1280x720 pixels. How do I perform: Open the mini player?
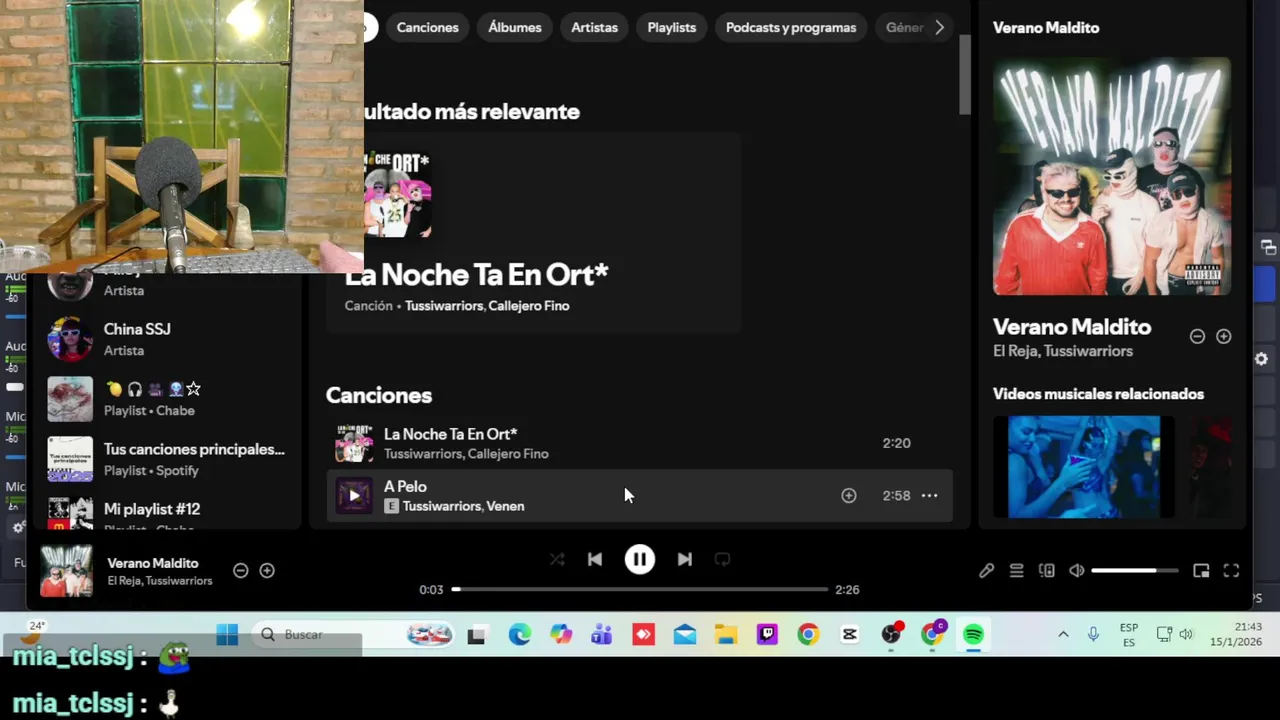point(1201,570)
